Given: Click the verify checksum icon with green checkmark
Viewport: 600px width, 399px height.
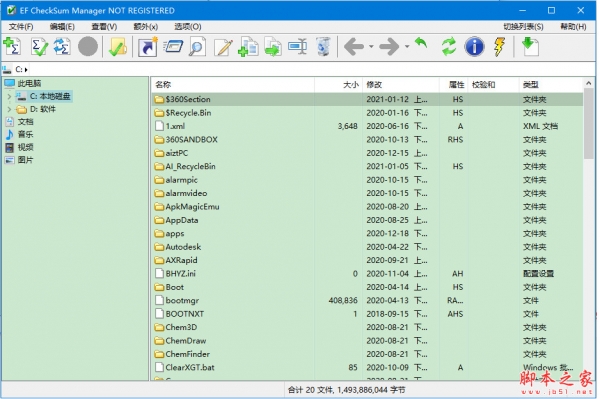Looking at the screenshot, I should coord(39,47).
